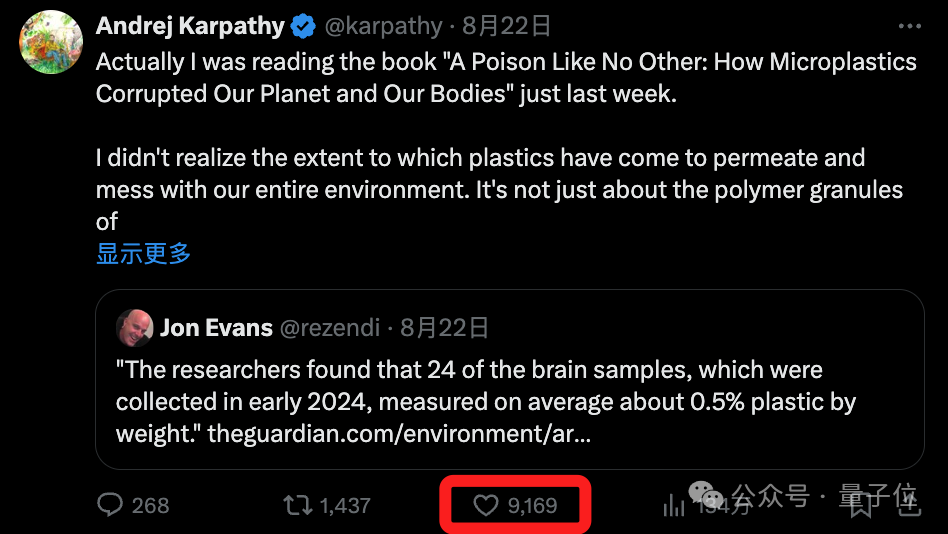View tweet analytics bar-chart icon
Screen dimensions: 948x534
click(674, 505)
